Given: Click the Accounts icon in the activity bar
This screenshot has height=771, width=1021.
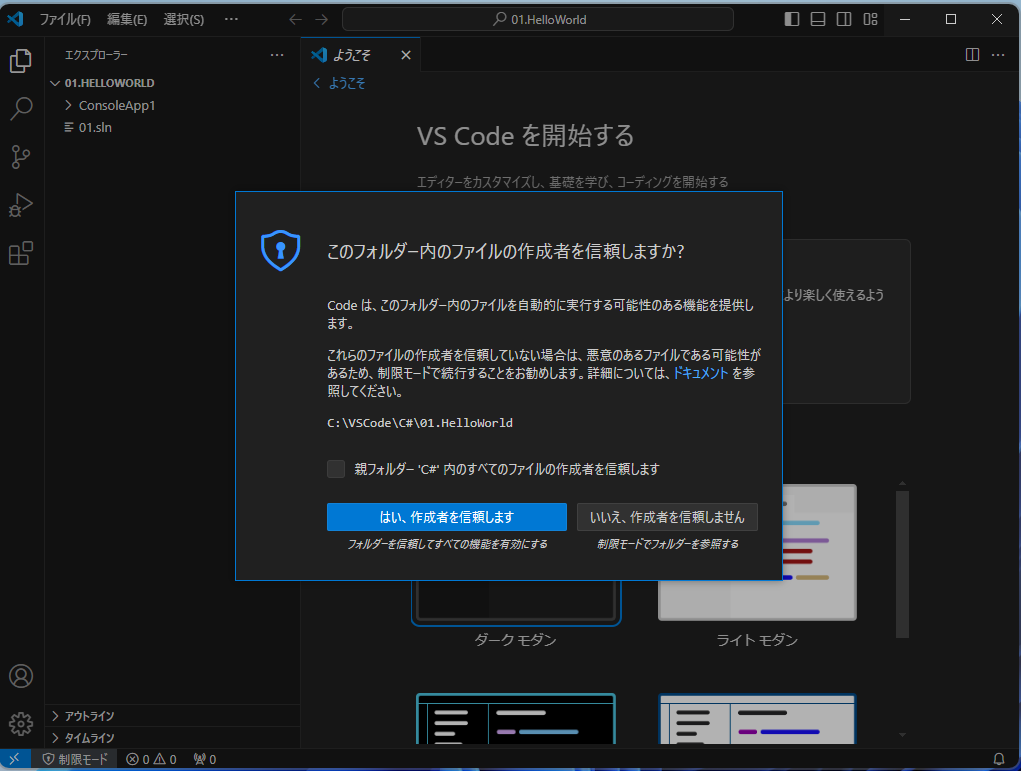Looking at the screenshot, I should [21, 676].
